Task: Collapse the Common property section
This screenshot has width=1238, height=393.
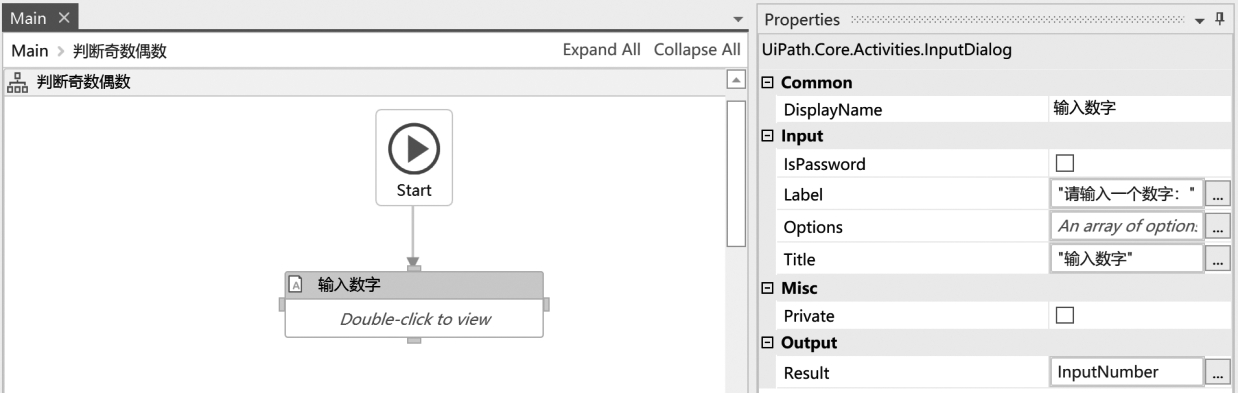Action: [x=768, y=83]
